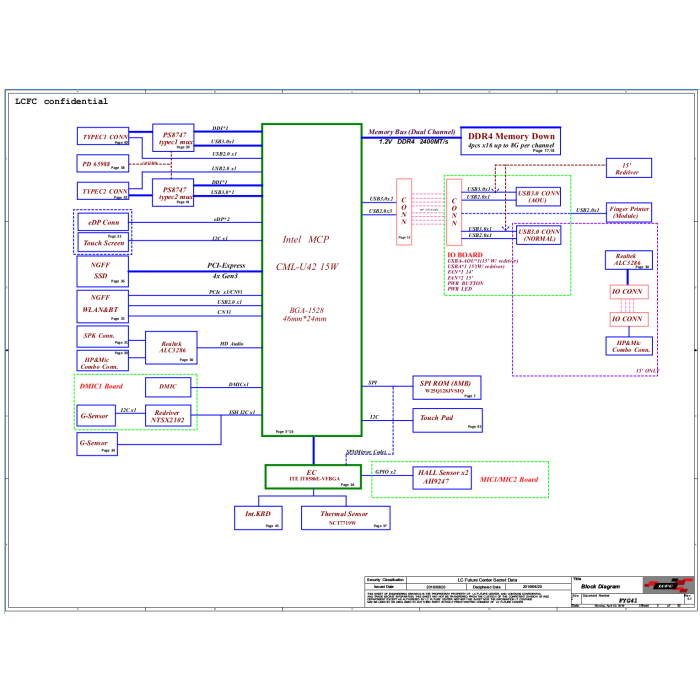This screenshot has height=700, width=700.
Task: Select the Touch Pad block
Action: point(447,420)
